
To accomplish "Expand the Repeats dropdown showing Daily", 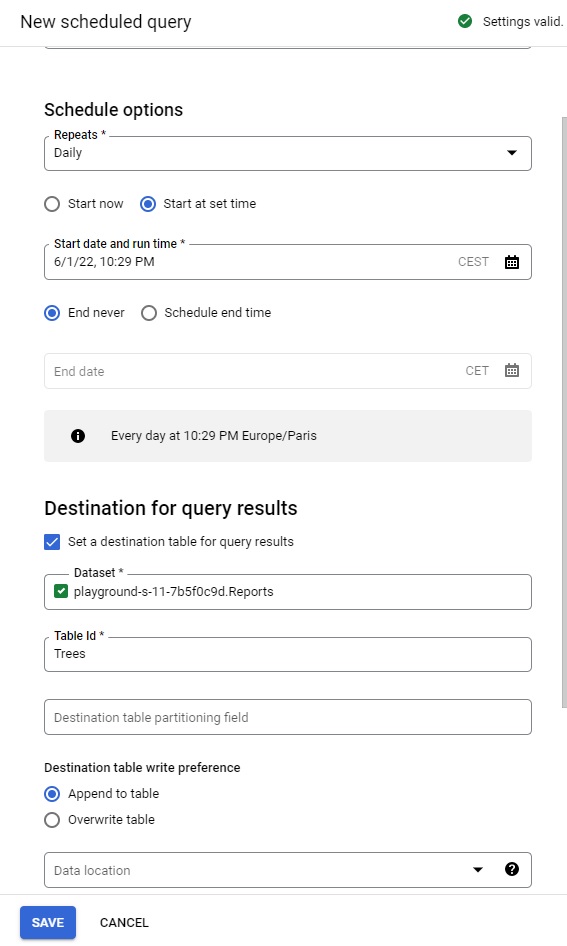I will pyautogui.click(x=288, y=153).
